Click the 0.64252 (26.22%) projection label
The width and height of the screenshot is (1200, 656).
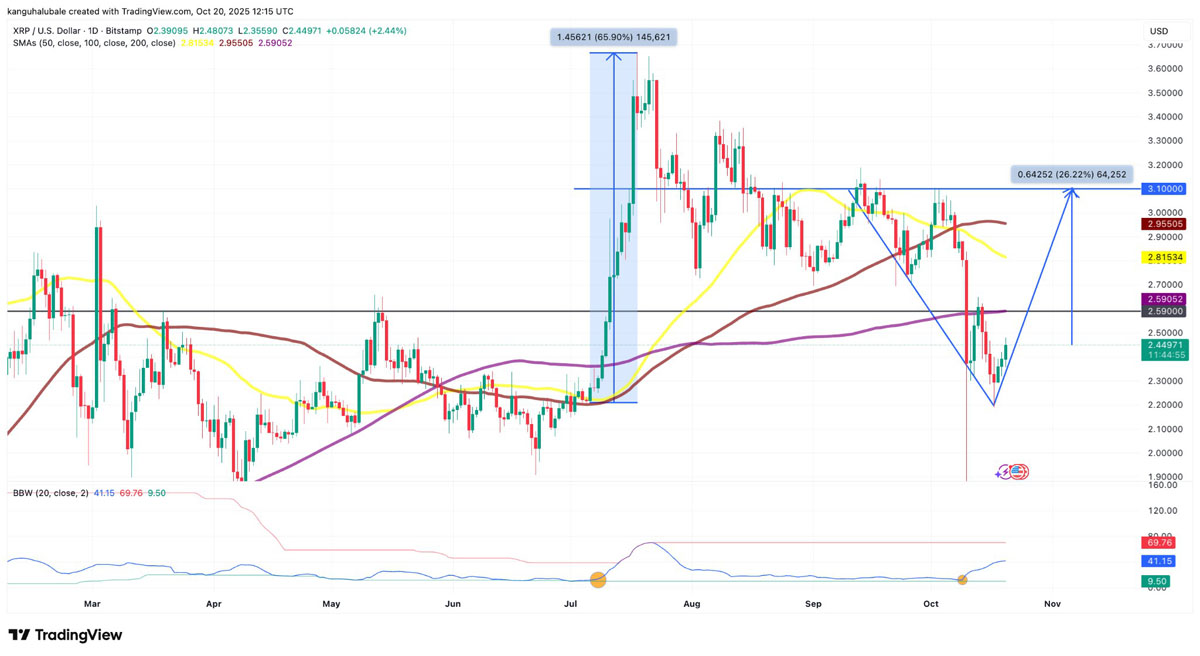1072,174
